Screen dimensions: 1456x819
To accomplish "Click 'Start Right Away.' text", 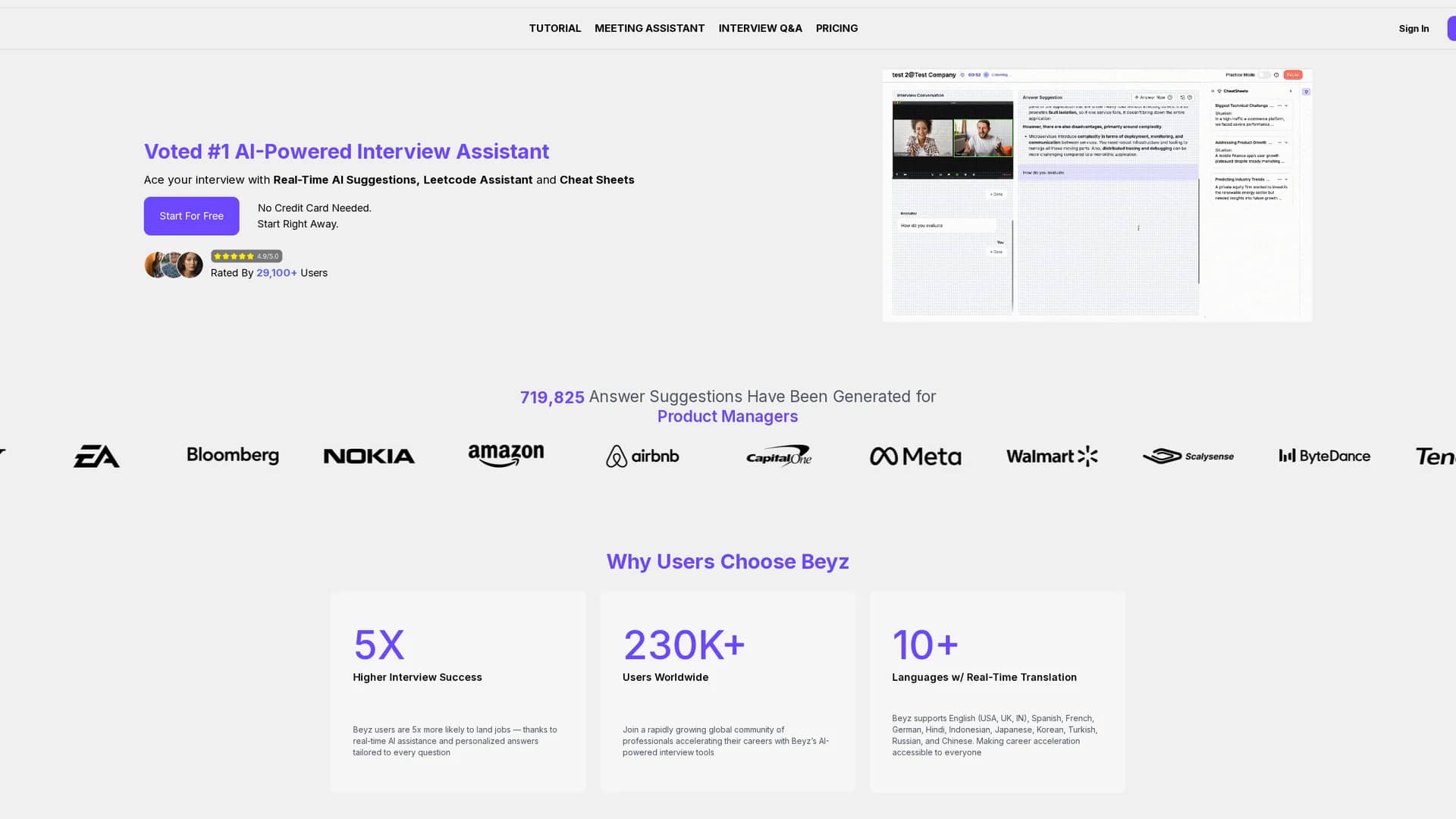I will pyautogui.click(x=298, y=224).
